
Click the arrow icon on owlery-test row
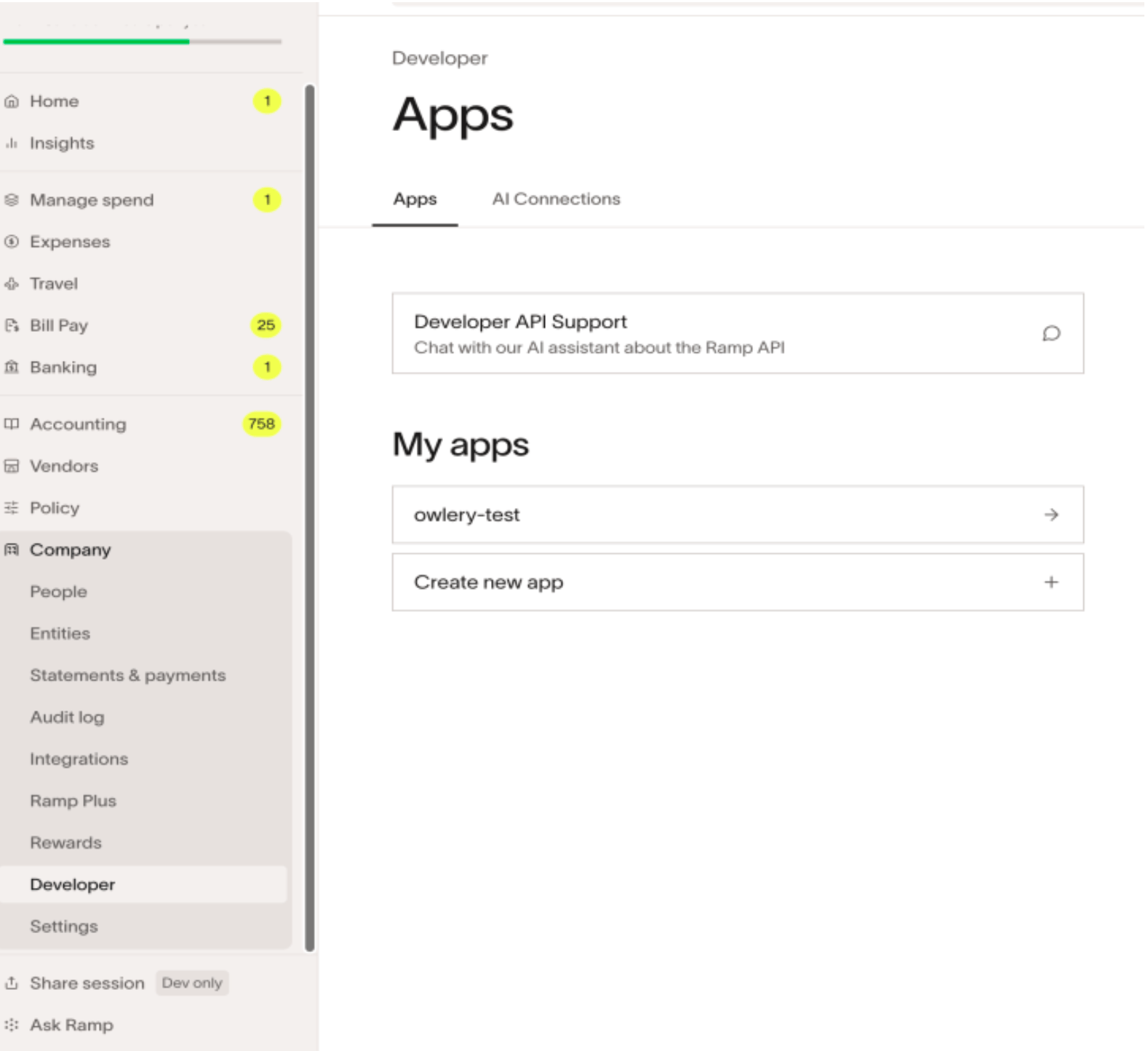click(x=1051, y=515)
